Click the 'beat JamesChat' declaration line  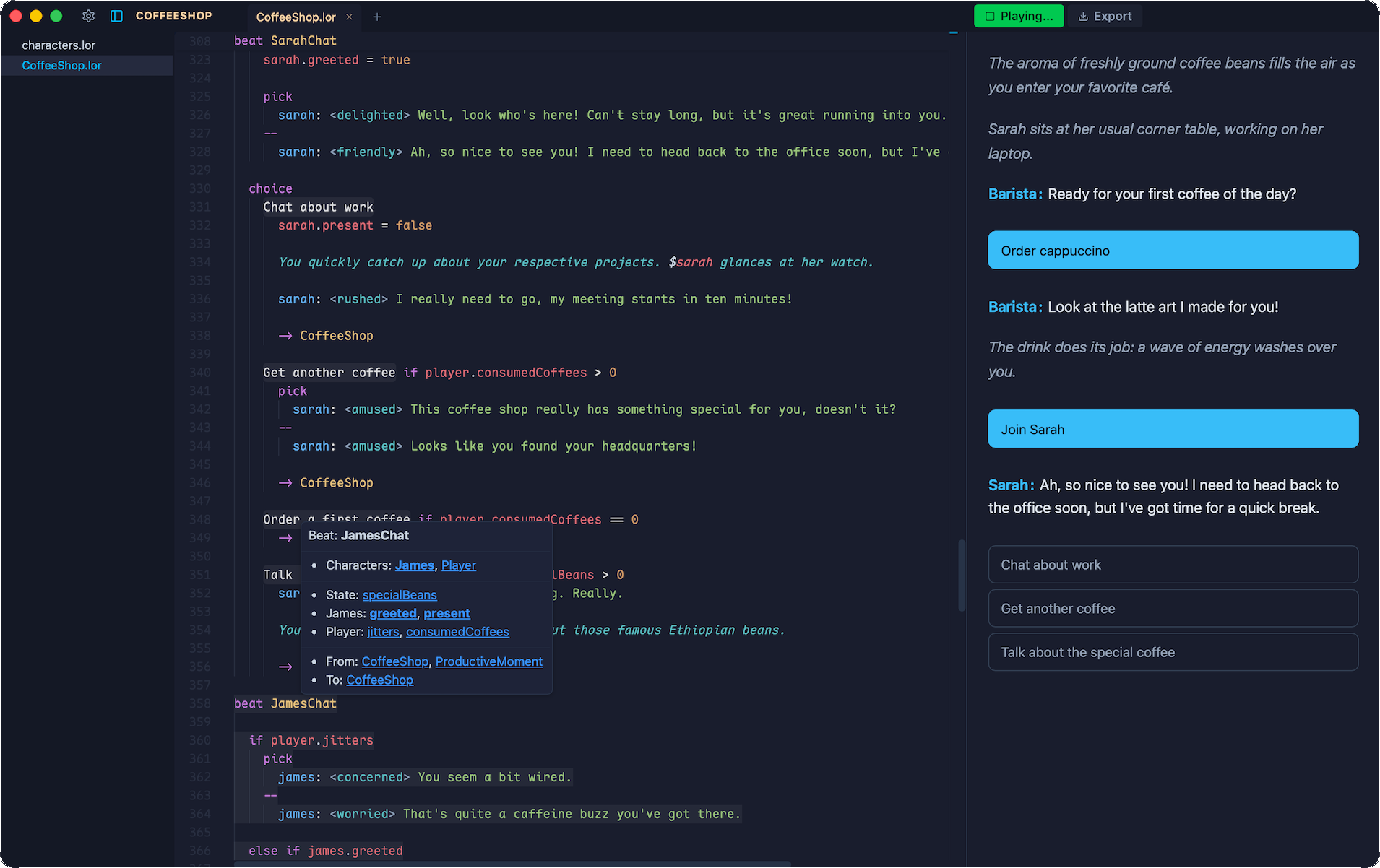[285, 703]
